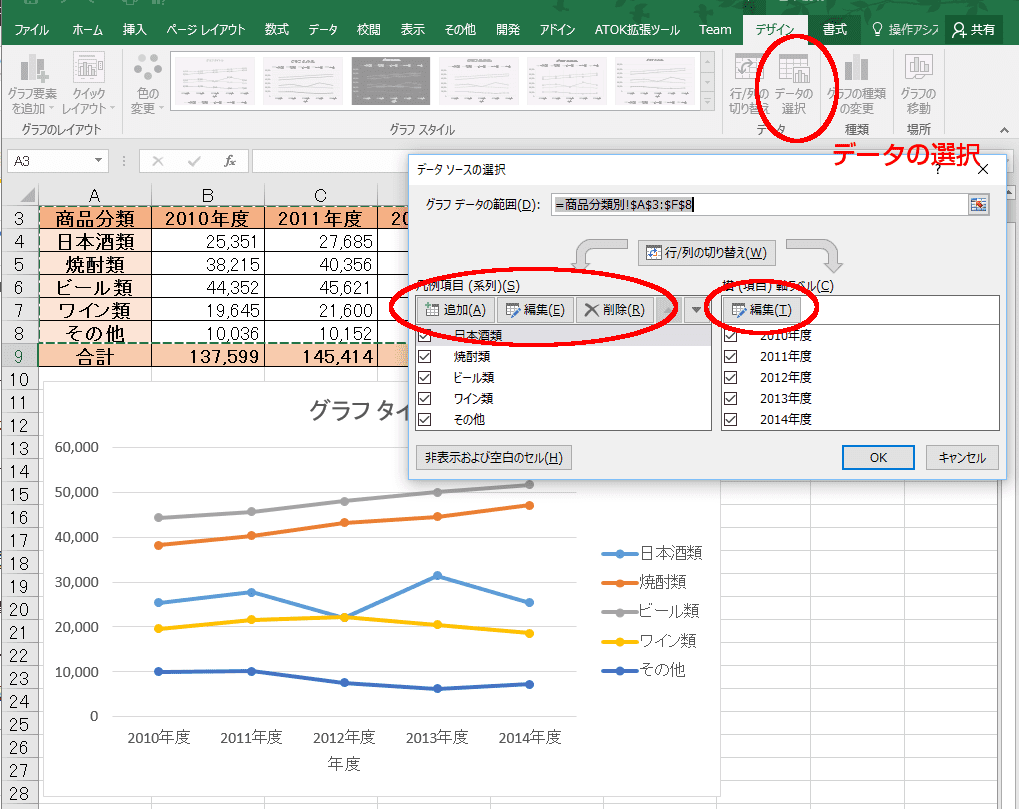Uncheck the 2012年度 axis label checkbox
Image resolution: width=1019 pixels, height=809 pixels.
[730, 377]
